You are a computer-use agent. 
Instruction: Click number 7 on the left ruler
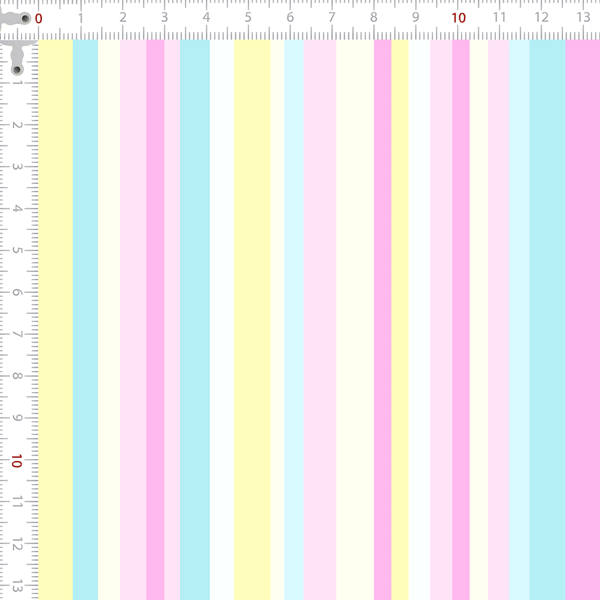tap(18, 336)
